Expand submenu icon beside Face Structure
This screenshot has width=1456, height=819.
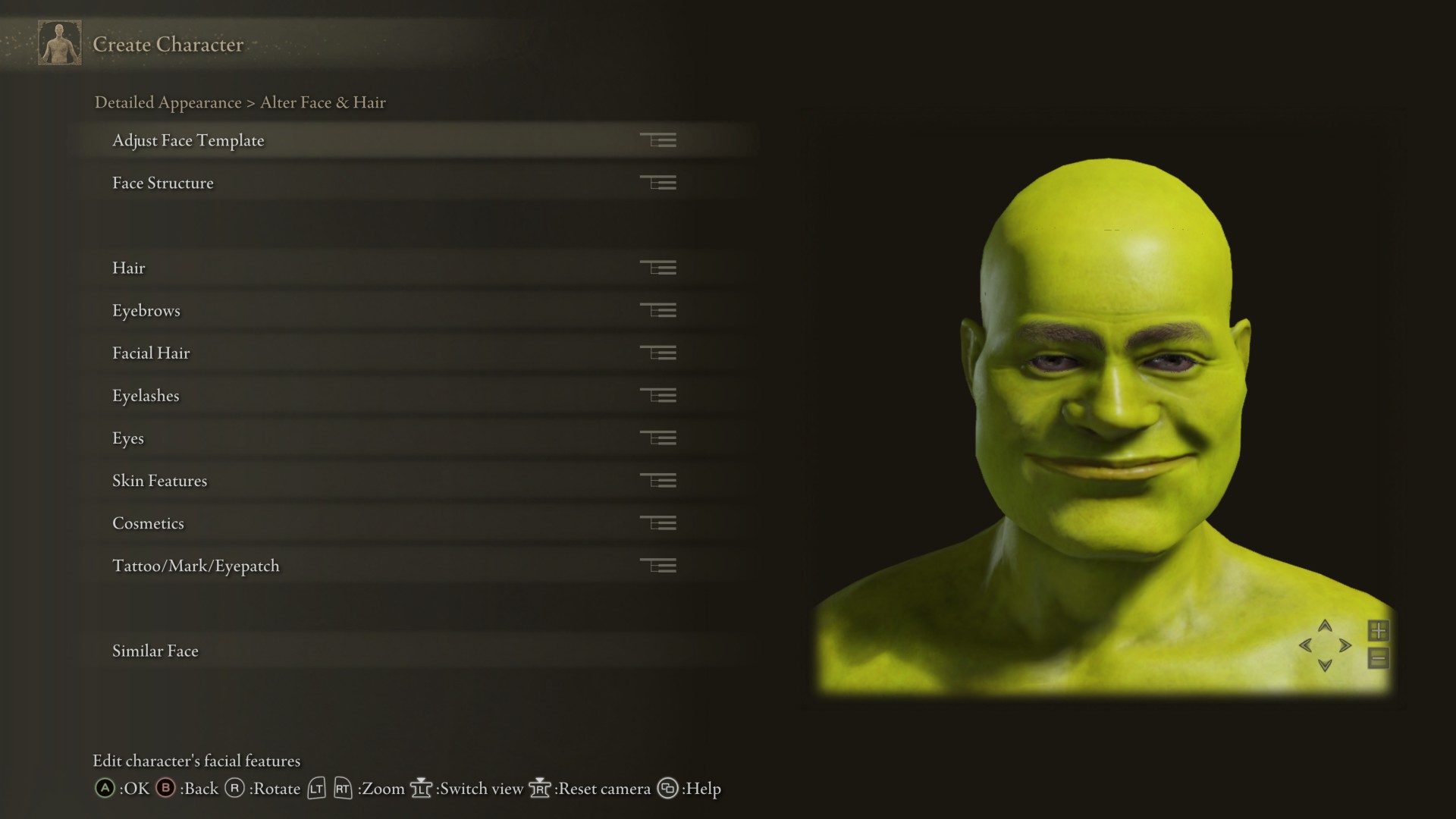(658, 183)
